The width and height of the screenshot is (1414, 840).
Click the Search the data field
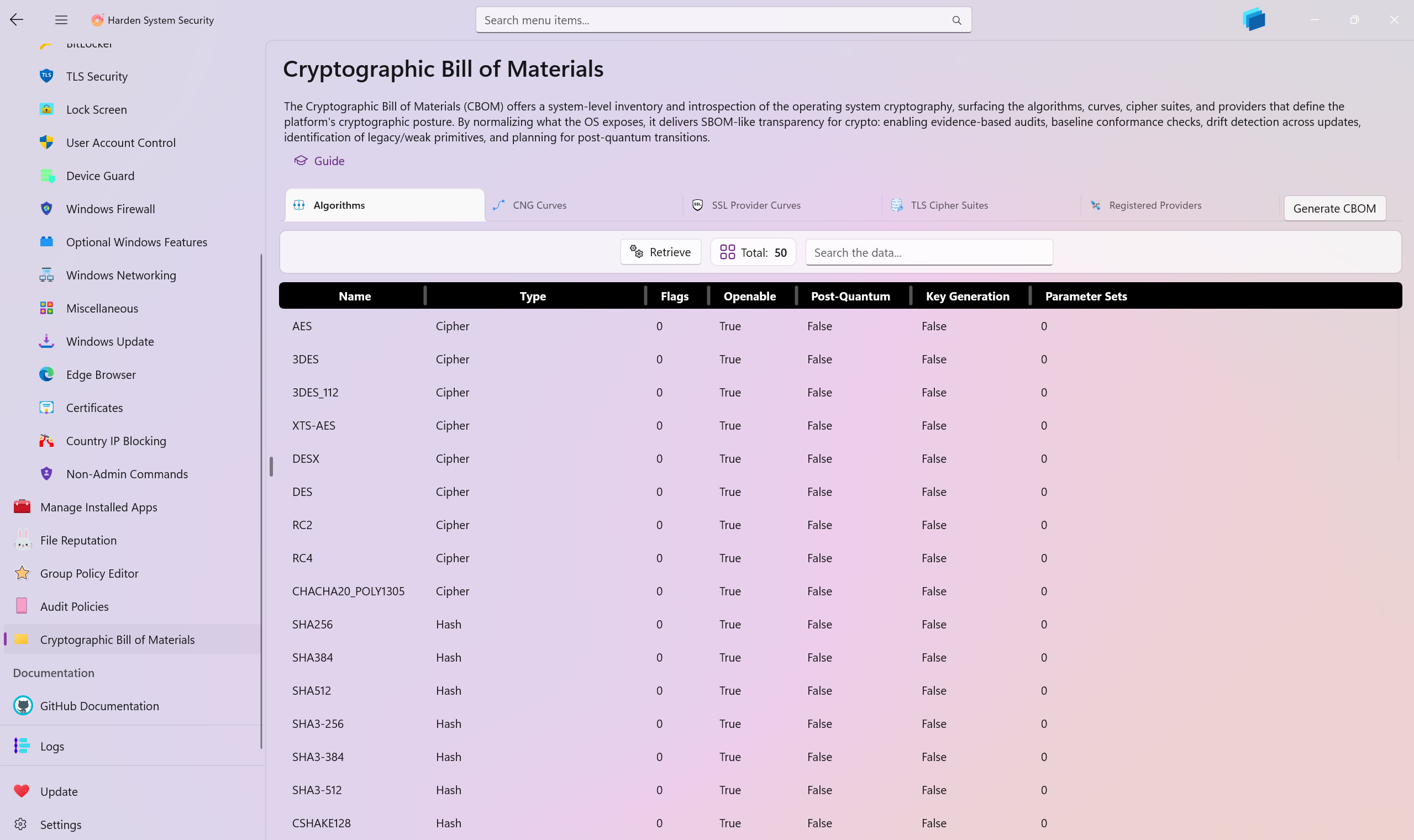[929, 252]
